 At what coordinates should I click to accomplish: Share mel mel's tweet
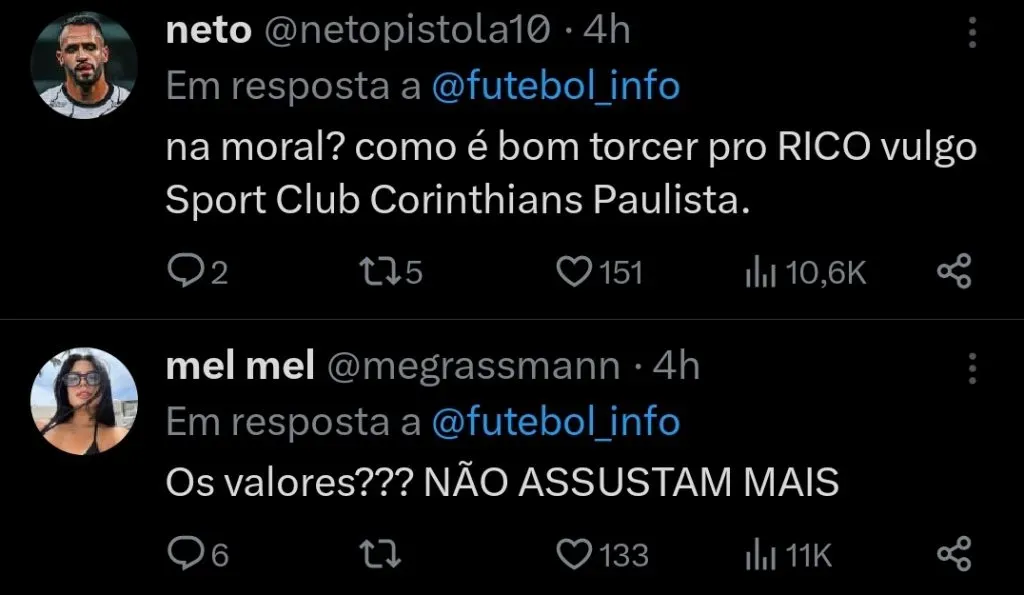(953, 553)
